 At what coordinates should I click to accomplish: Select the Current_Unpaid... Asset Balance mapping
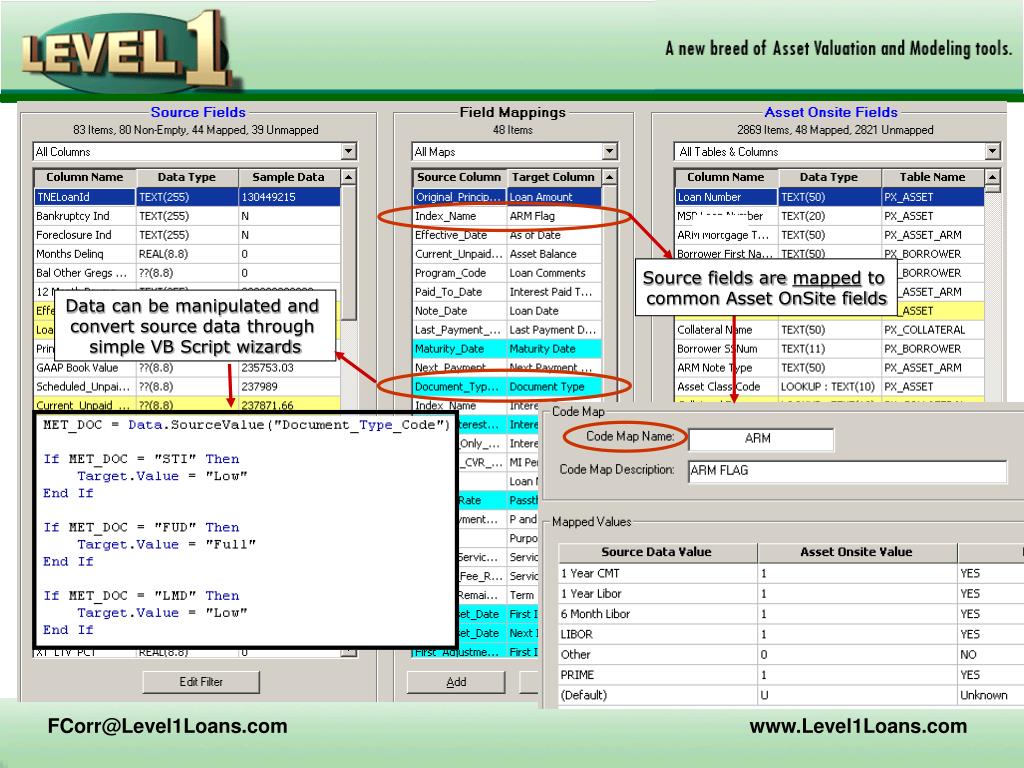[x=507, y=253]
